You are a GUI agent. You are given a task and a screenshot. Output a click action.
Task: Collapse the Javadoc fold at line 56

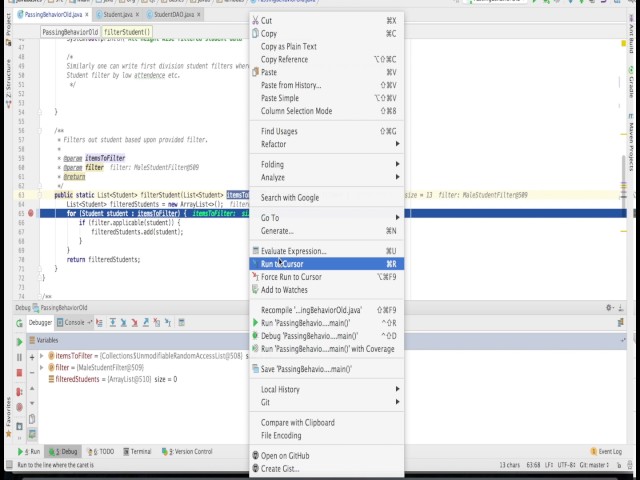tap(40, 131)
